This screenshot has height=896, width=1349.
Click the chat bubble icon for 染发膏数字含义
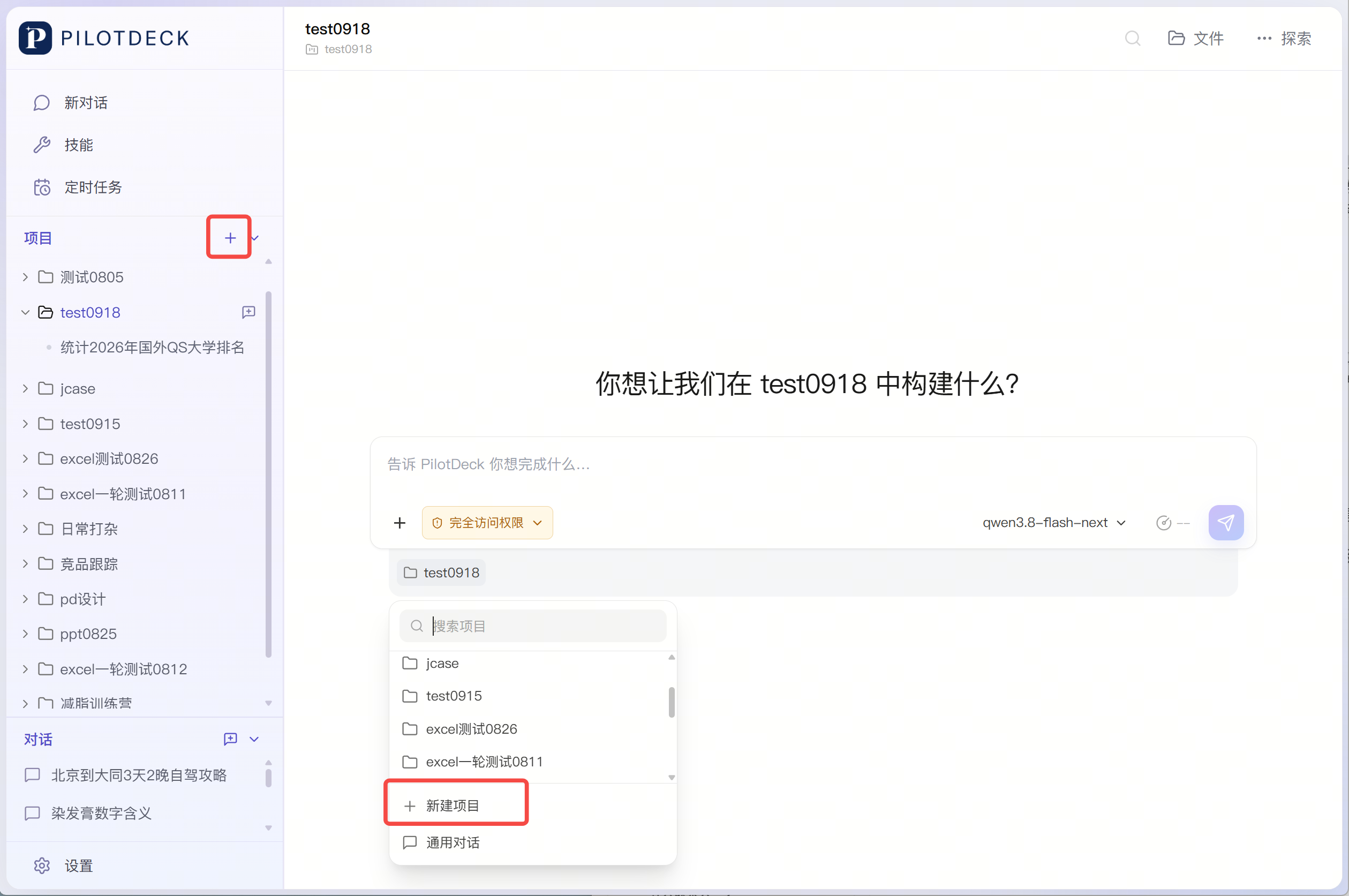[32, 813]
